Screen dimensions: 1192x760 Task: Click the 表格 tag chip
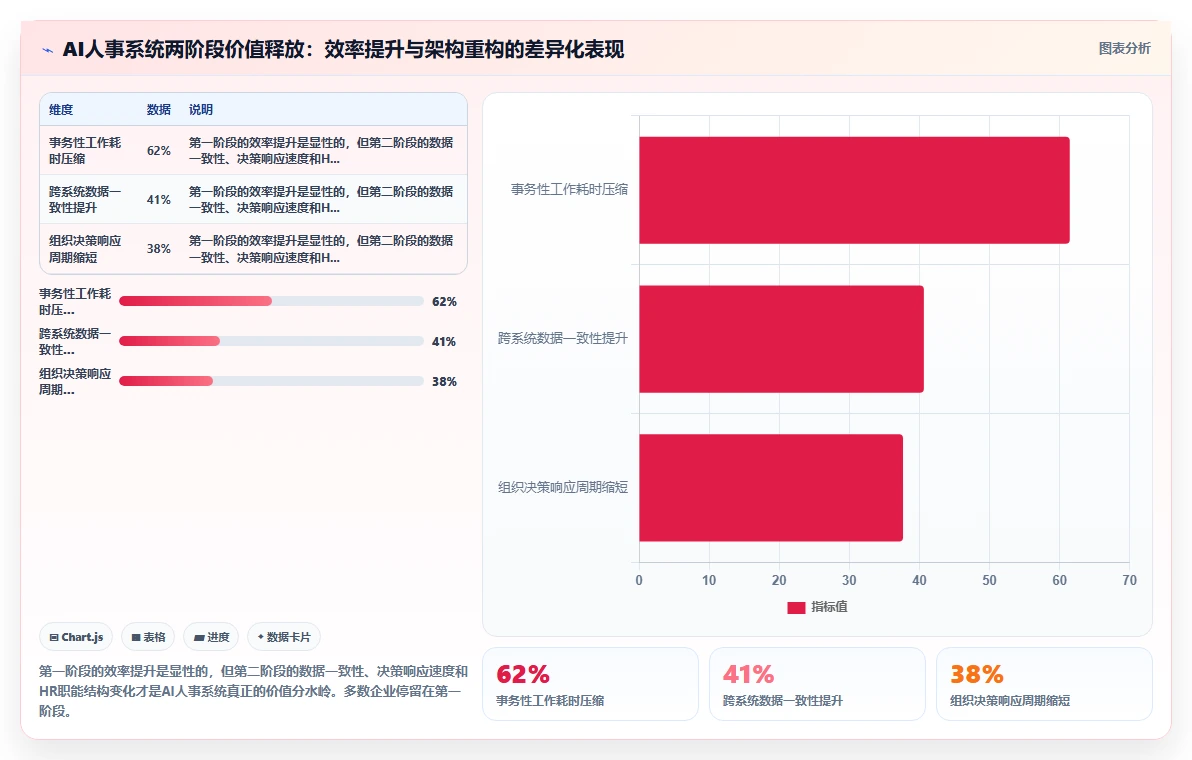[148, 637]
